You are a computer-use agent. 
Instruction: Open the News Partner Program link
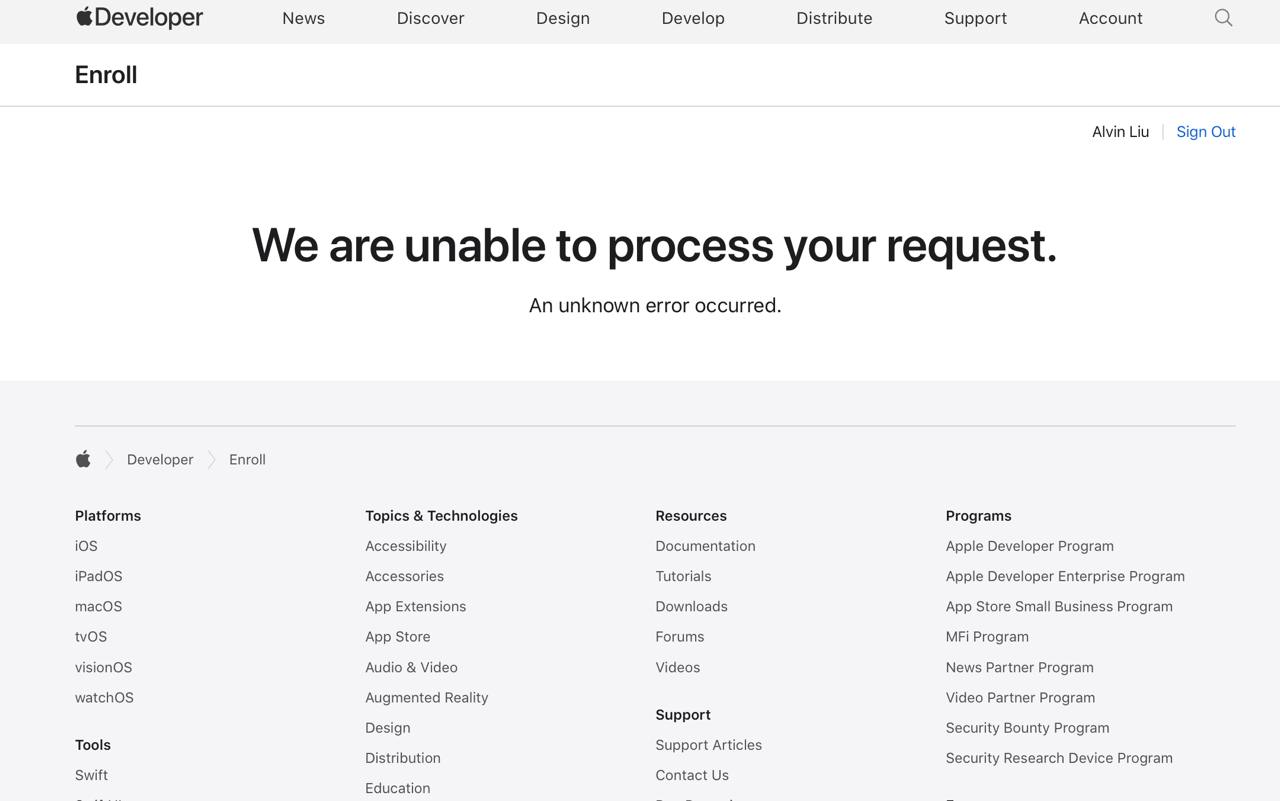[1020, 667]
